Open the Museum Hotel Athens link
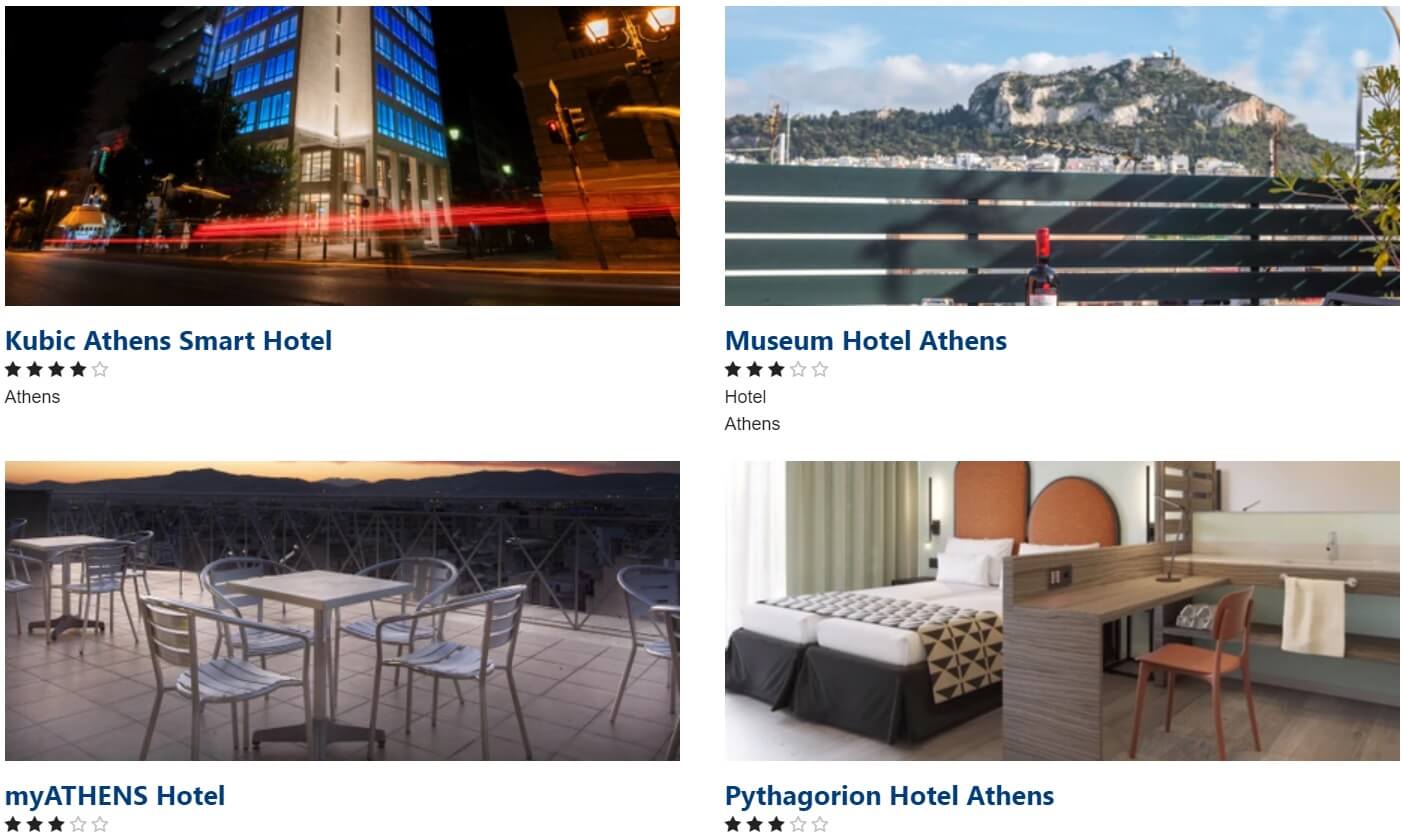Viewport: 1402px width, 833px height. coord(866,341)
